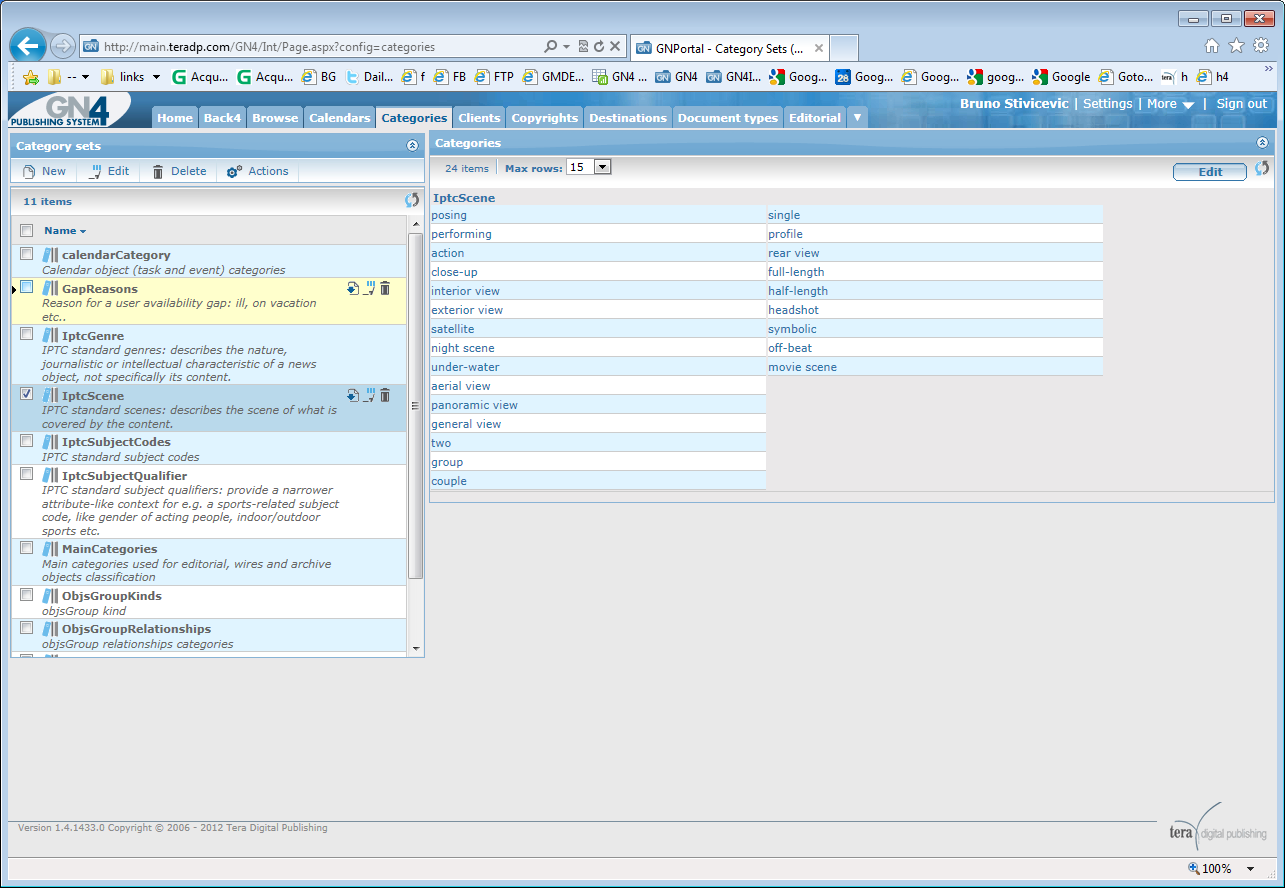Open the Actions dropdown in Category sets toolbar
The width and height of the screenshot is (1285, 888).
click(258, 171)
